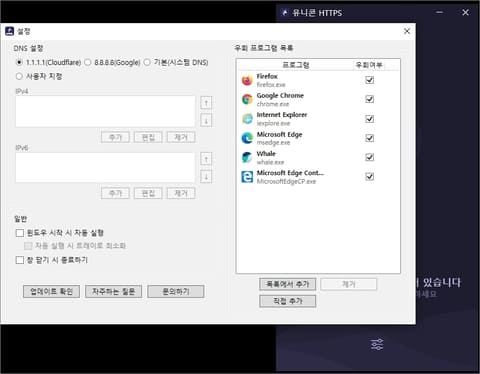The image size is (480, 374).
Task: Enable 윈도우 시작 시 자동 실행 checkbox
Action: click(20, 233)
